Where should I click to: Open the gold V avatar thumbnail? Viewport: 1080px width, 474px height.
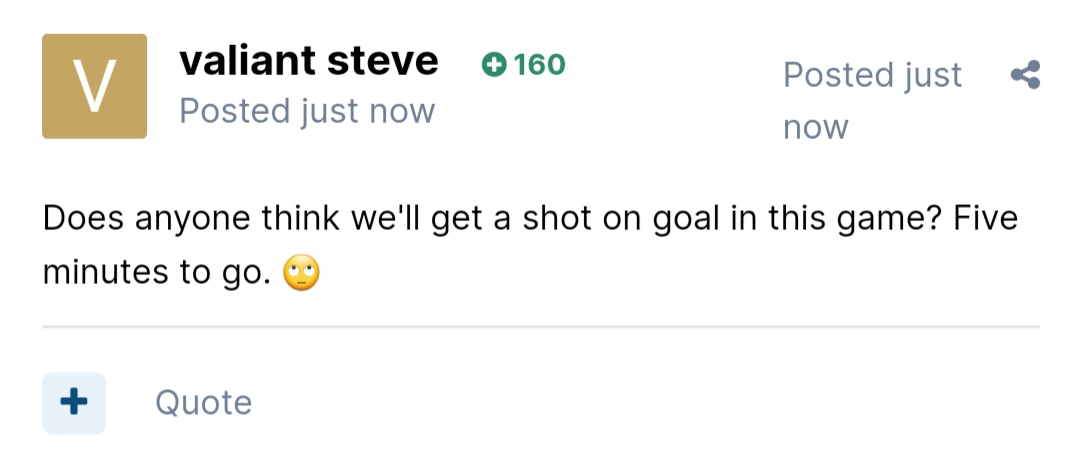(94, 86)
